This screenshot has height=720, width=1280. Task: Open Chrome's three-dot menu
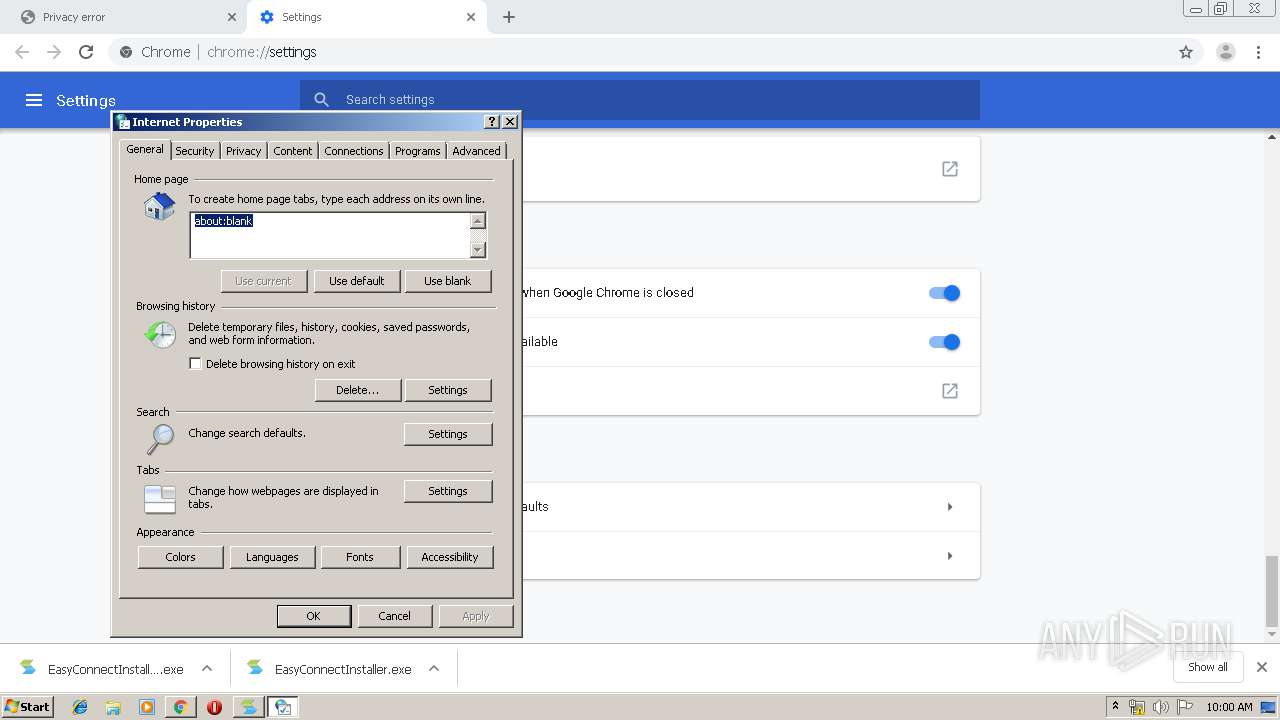[1259, 52]
